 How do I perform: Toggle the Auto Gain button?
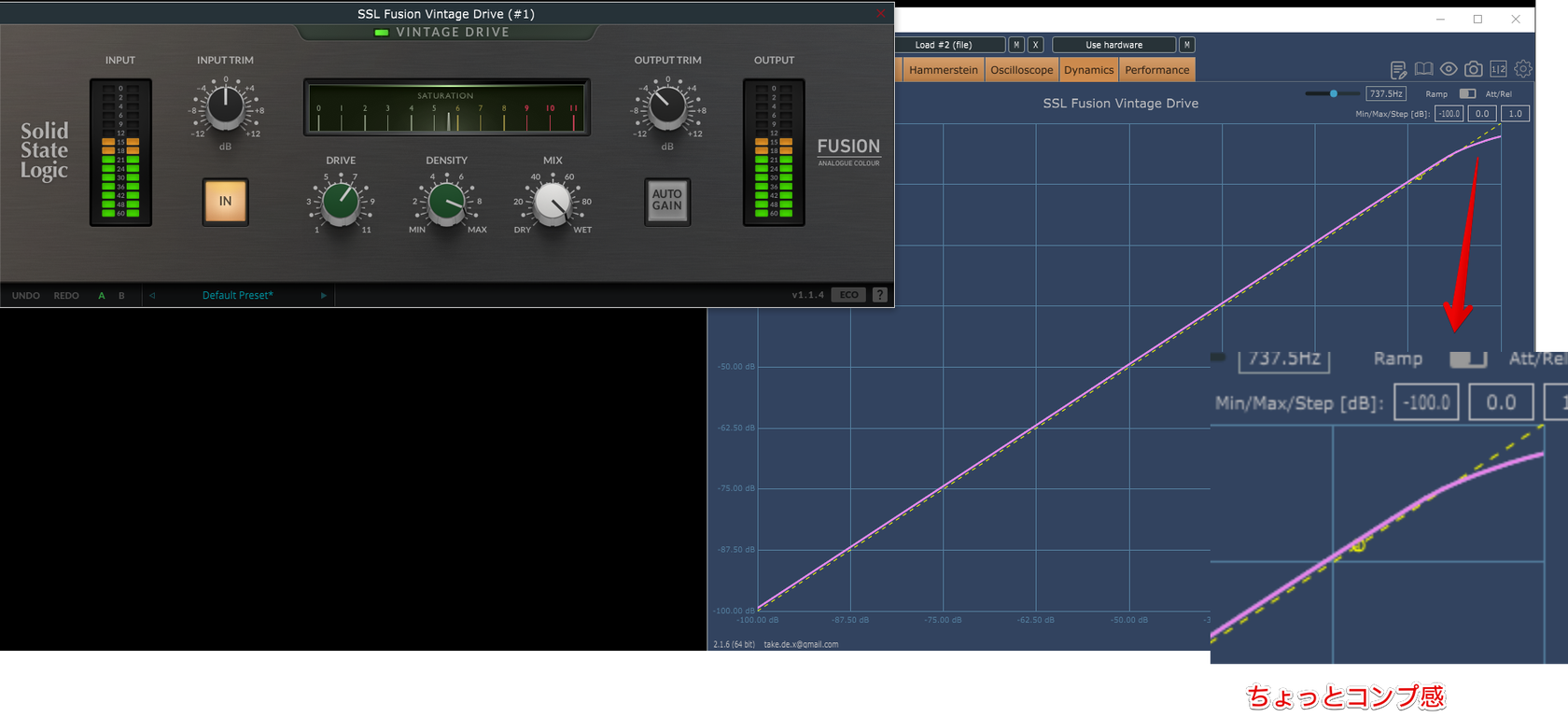coord(667,202)
